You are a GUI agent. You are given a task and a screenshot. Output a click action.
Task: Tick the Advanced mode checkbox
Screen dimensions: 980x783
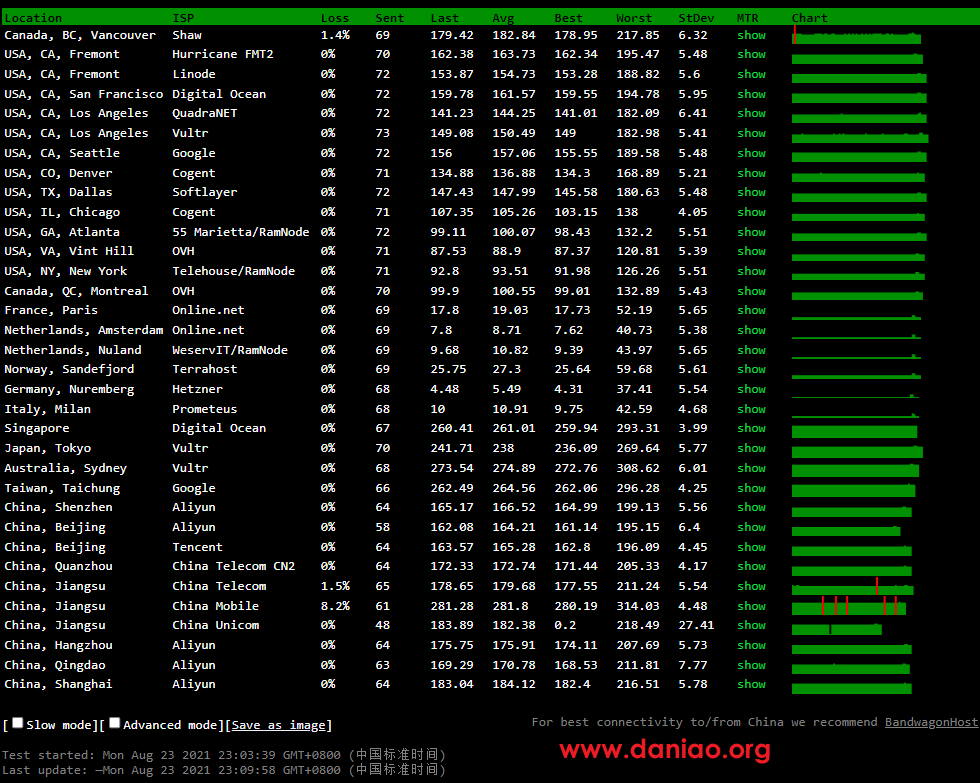coord(114,723)
